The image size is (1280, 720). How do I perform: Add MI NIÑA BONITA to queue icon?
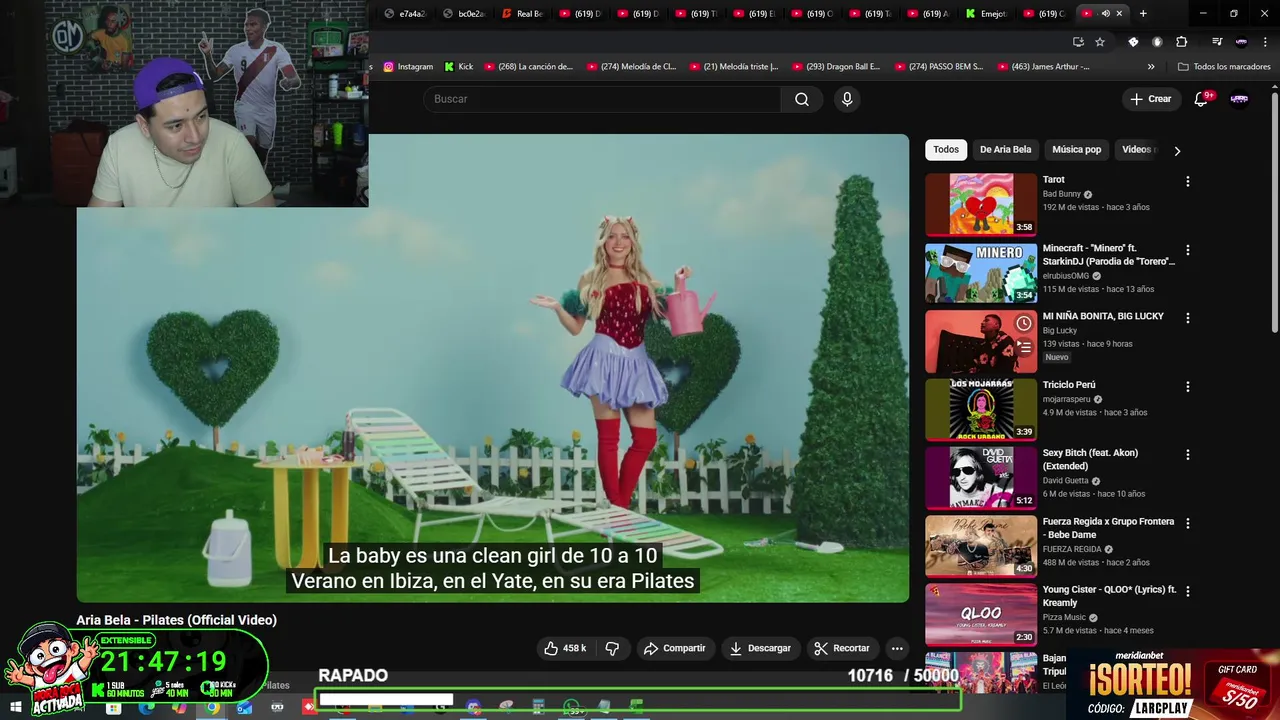[1024, 347]
